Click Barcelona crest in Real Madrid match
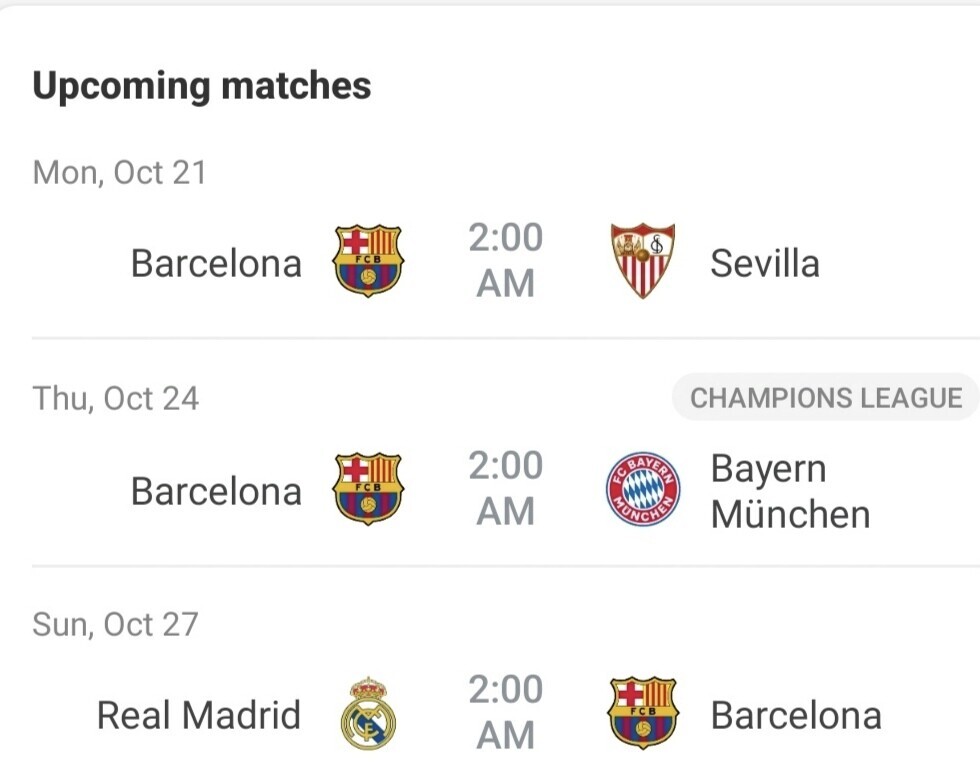980x773 pixels. pyautogui.click(x=643, y=712)
